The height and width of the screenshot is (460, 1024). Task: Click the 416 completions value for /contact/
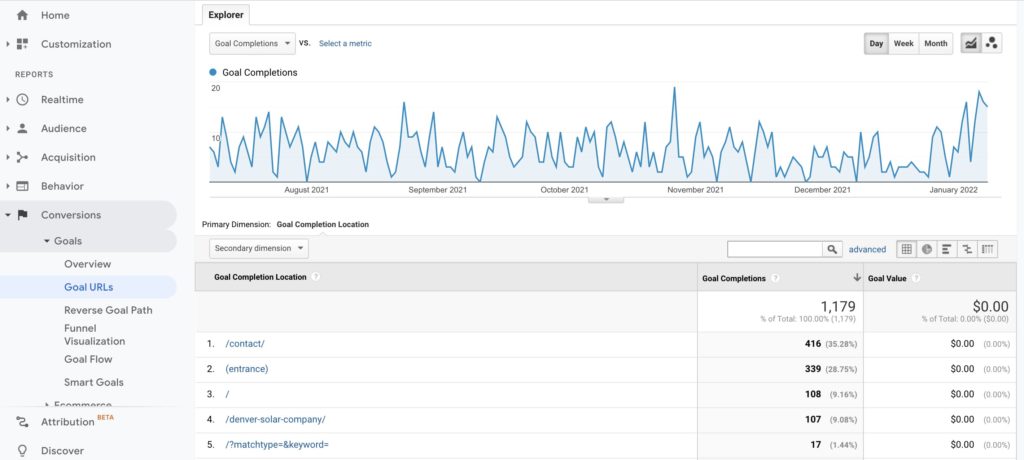click(x=813, y=344)
